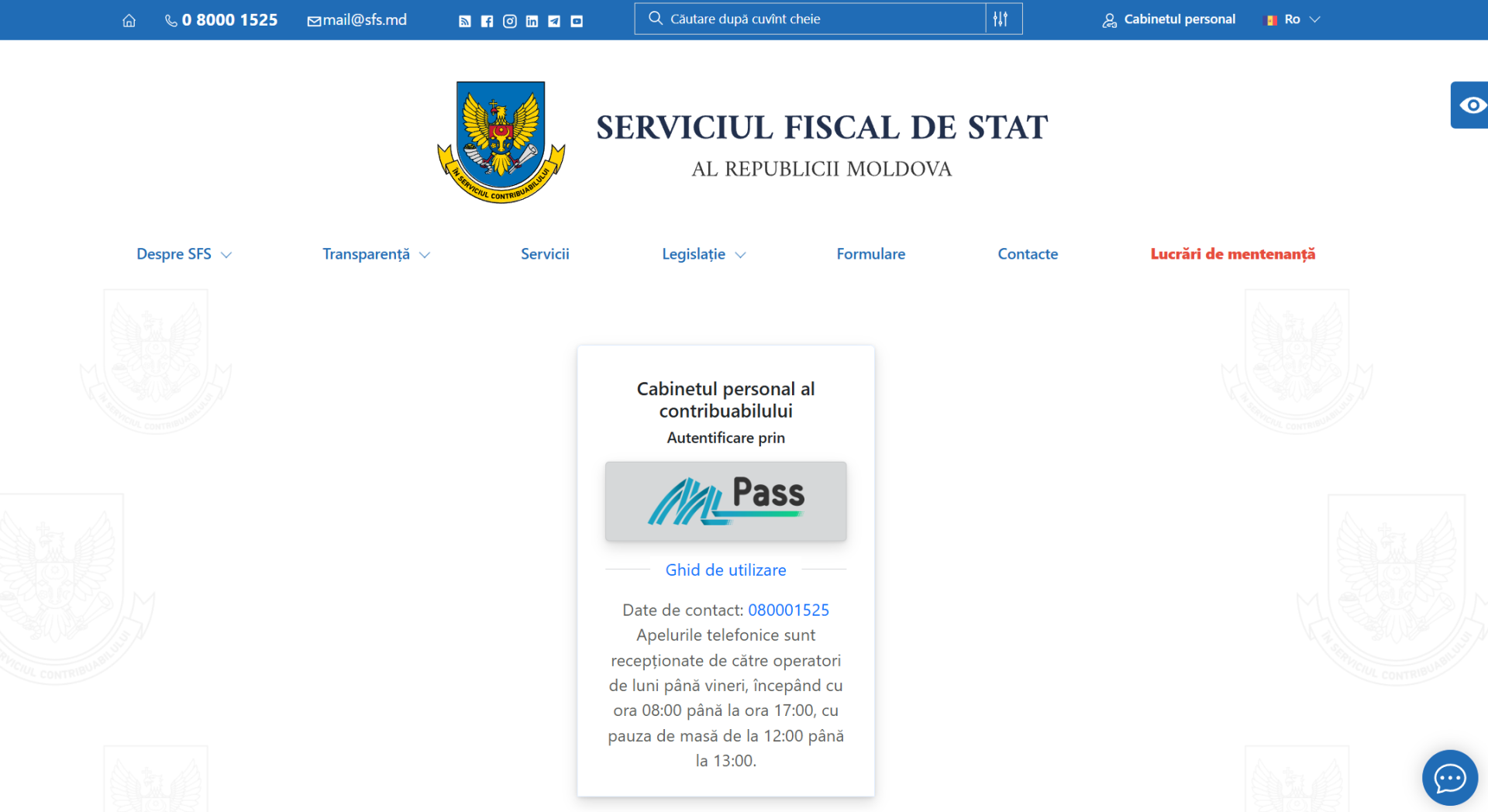This screenshot has height=812, width=1488.
Task: Expand the Ro language dropdown
Action: (x=1293, y=19)
